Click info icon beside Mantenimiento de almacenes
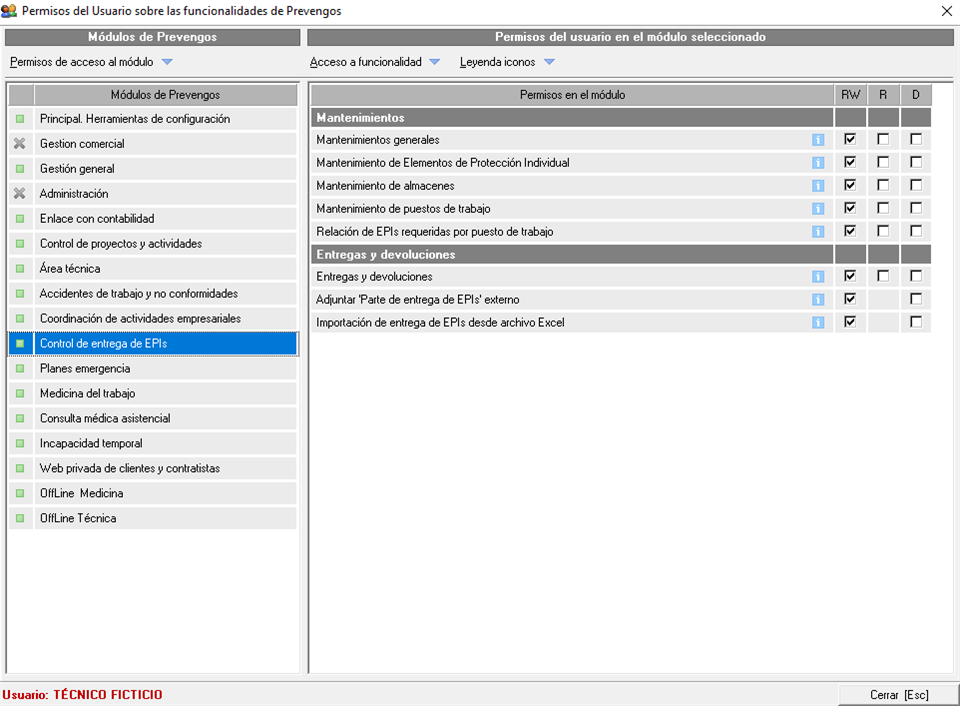Viewport: 960px width, 706px height. click(818, 186)
